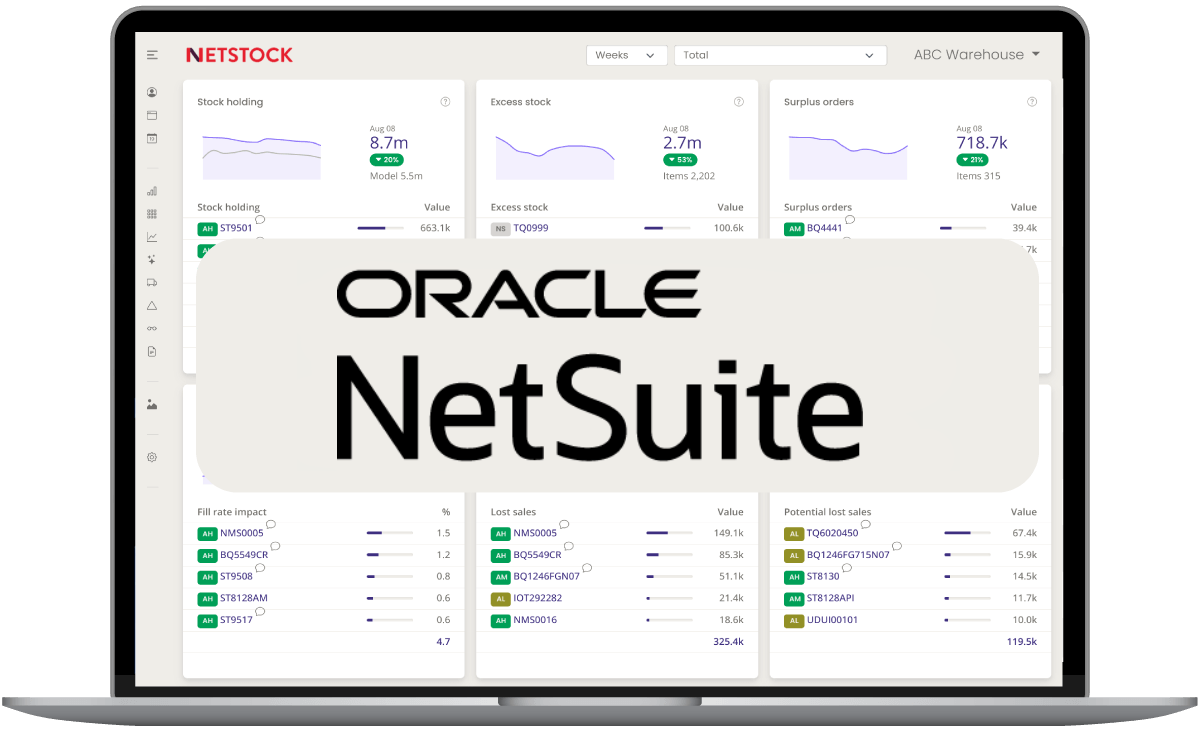This screenshot has width=1200, height=731.
Task: Open the people group sidebar icon
Action: [x=152, y=405]
